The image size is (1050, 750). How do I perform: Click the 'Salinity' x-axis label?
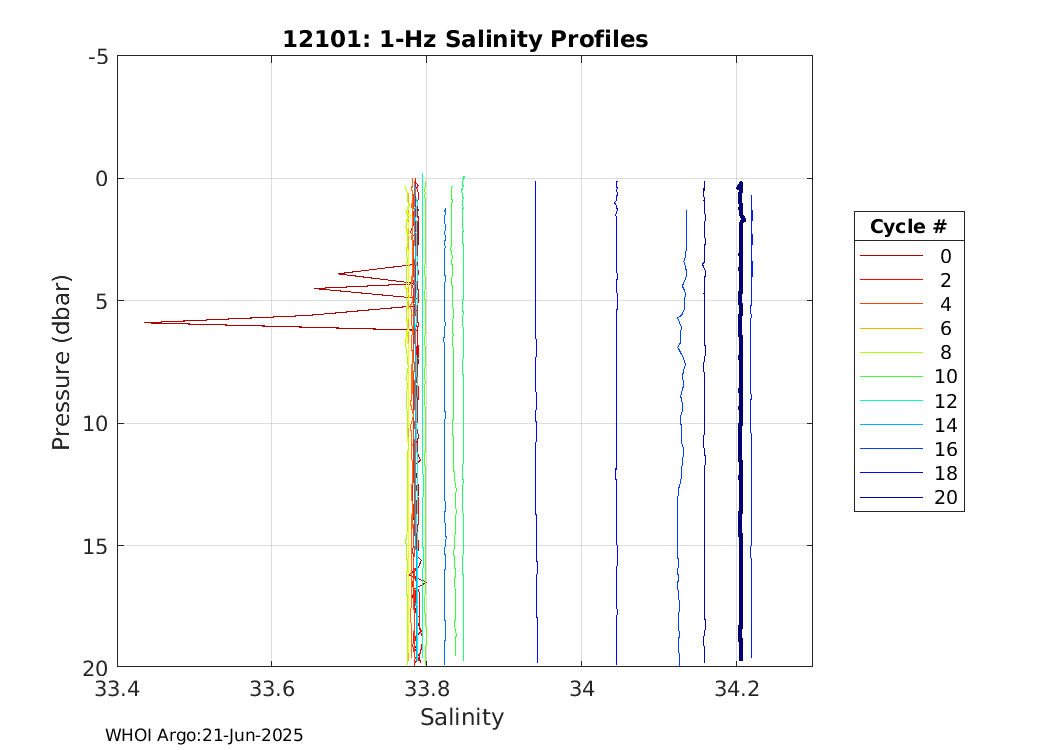coord(462,717)
